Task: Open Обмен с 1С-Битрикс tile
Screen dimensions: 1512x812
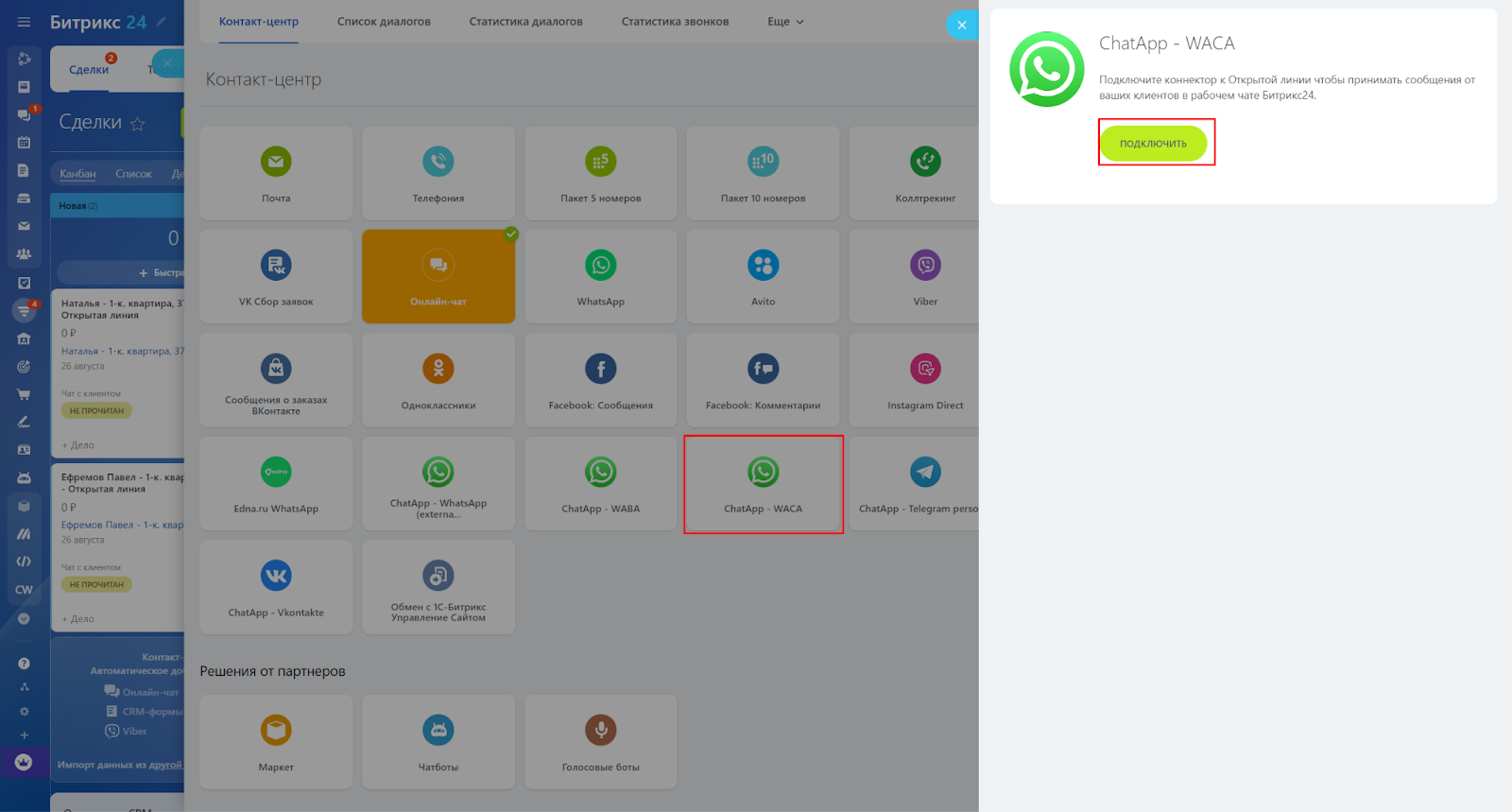Action: coord(438,587)
